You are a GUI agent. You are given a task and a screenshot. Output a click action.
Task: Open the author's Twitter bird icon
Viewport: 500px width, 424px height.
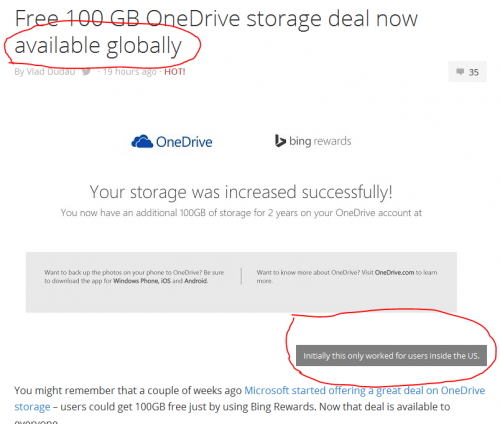click(86, 72)
